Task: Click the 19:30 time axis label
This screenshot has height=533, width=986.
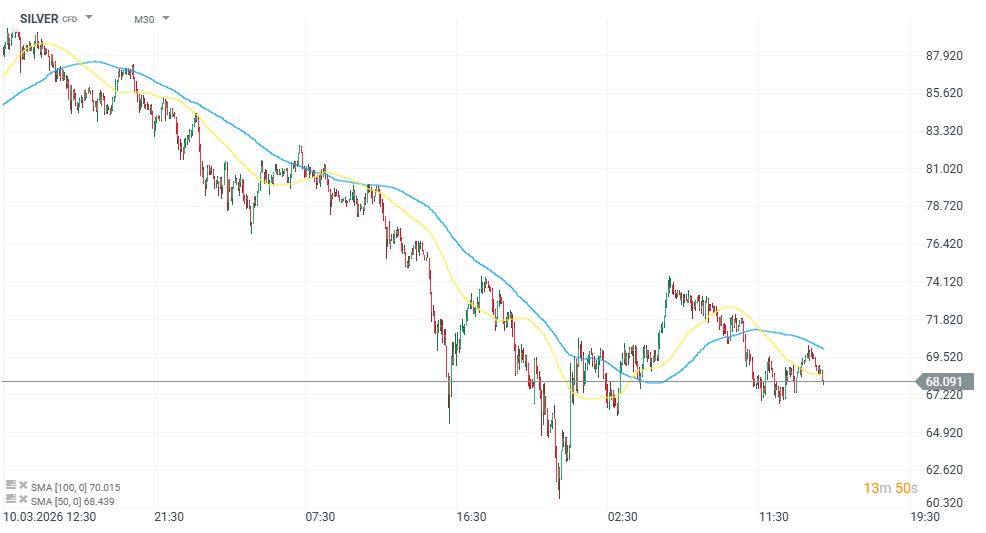Action: pyautogui.click(x=924, y=517)
